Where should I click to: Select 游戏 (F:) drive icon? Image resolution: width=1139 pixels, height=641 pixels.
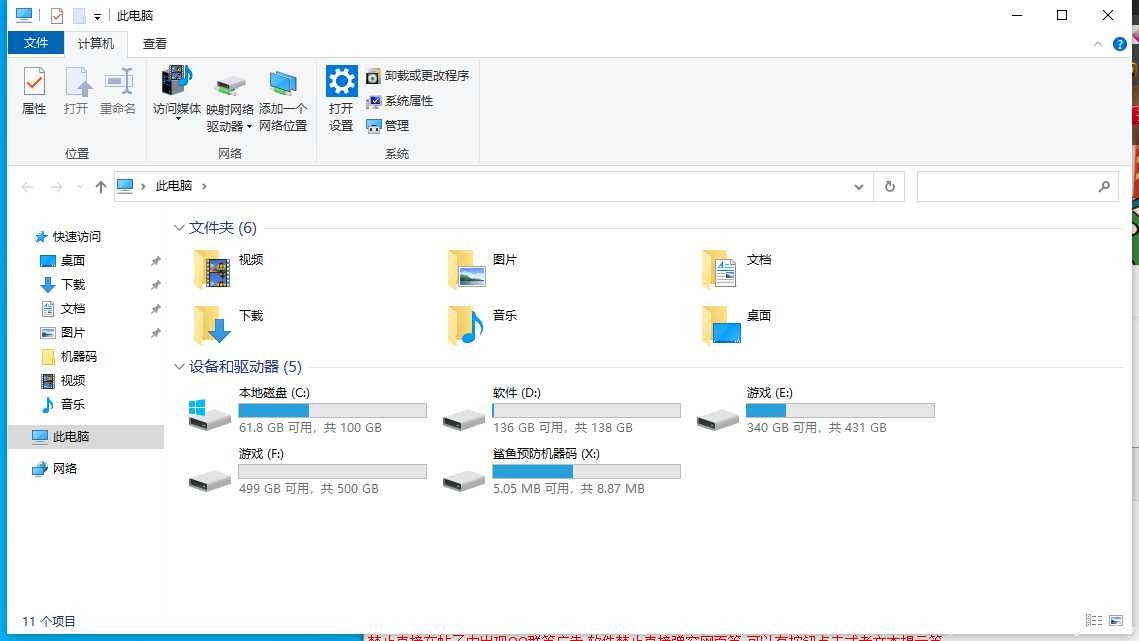click(x=209, y=480)
